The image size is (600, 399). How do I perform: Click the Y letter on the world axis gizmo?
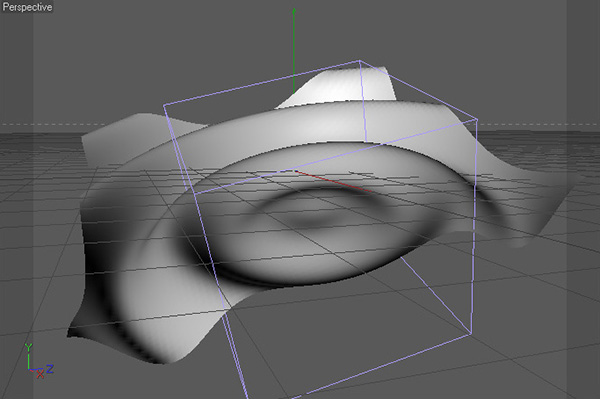pyautogui.click(x=28, y=347)
